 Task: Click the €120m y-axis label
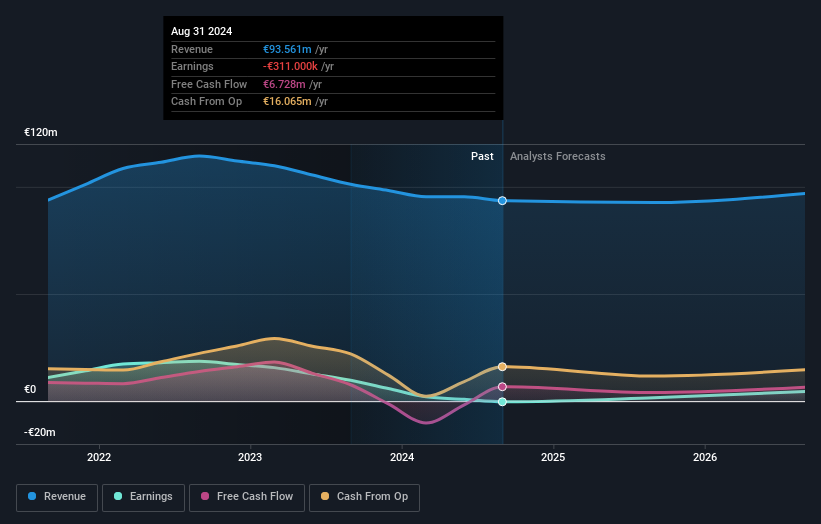pyautogui.click(x=40, y=132)
